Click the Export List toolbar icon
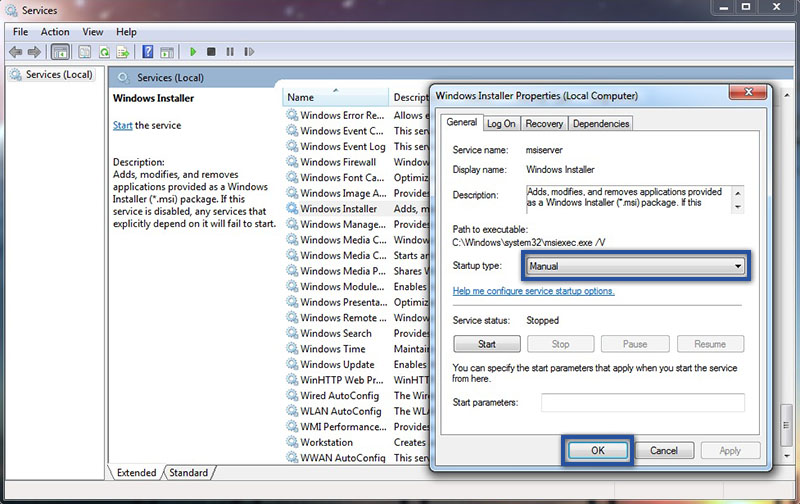Screen dimensions: 800x504 [x=123, y=52]
